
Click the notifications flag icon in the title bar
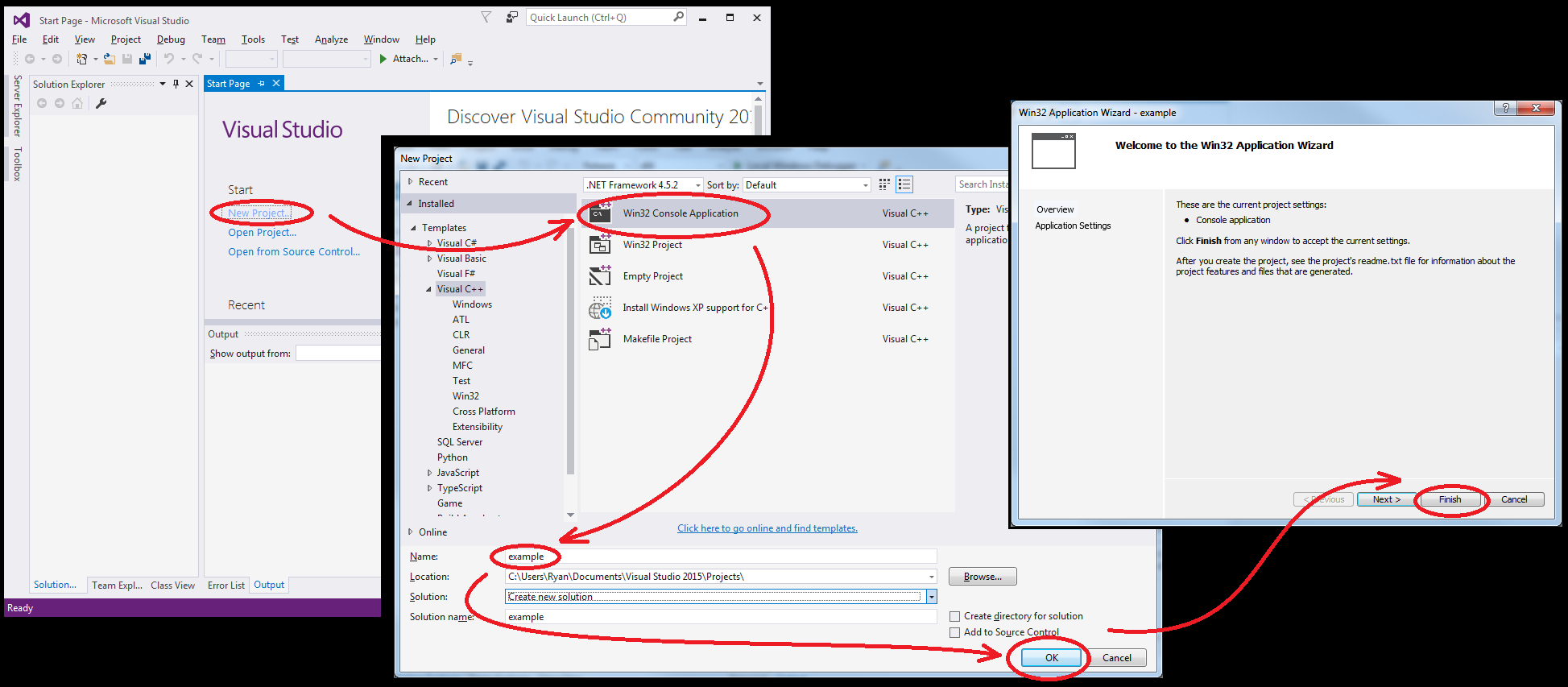tap(486, 17)
